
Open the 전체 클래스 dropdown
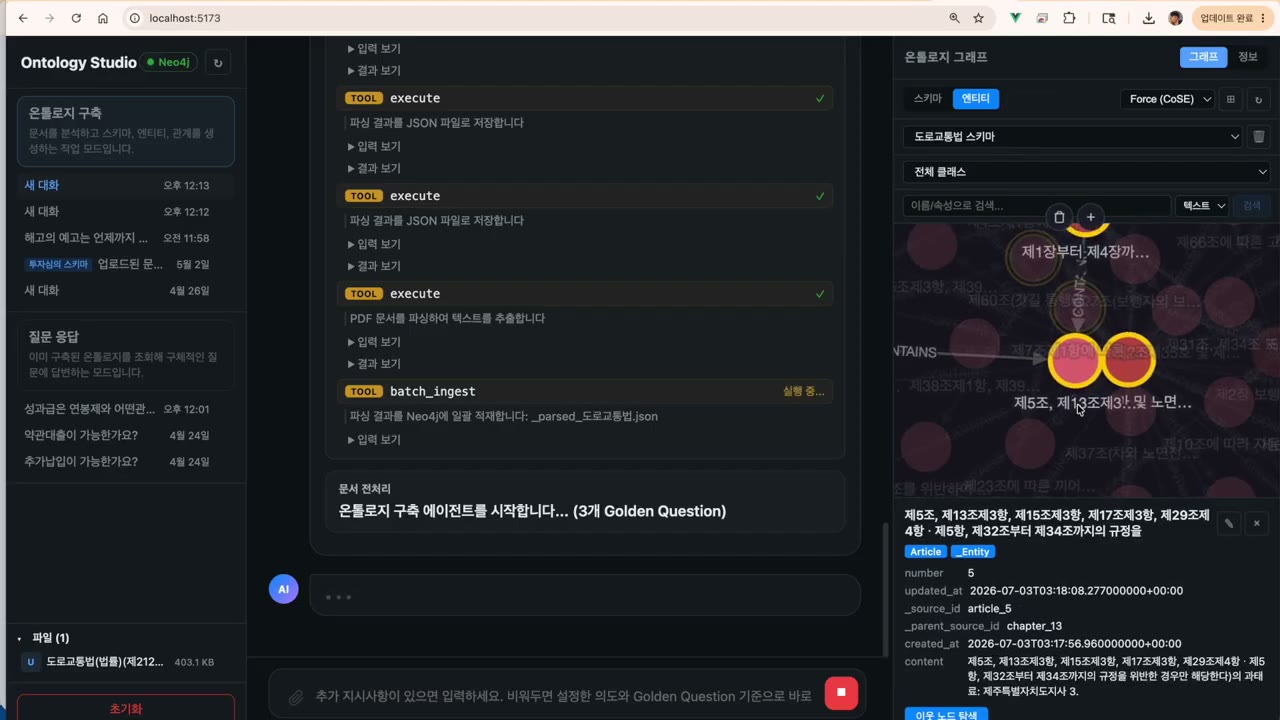point(1086,172)
